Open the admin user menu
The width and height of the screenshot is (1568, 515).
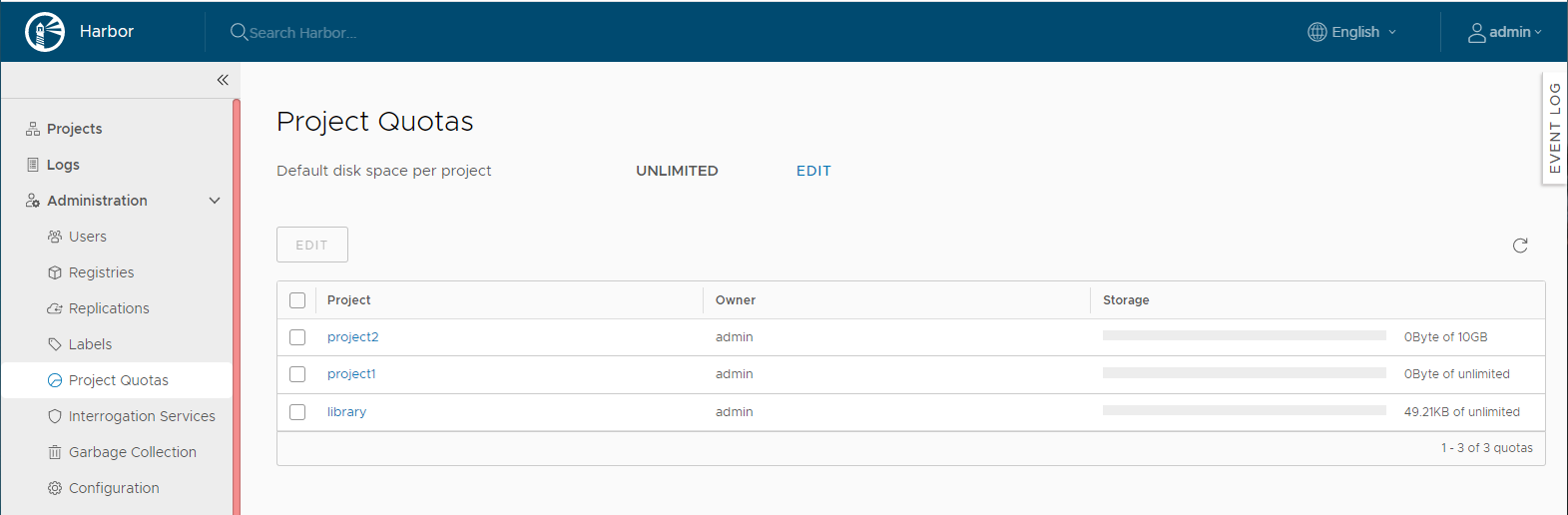point(1504,32)
